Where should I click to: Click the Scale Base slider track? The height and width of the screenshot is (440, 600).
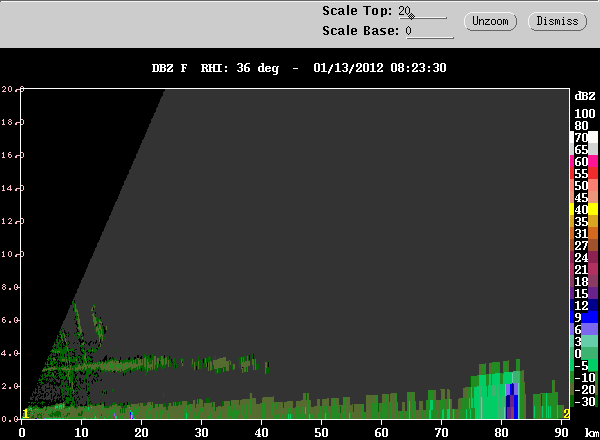coord(430,37)
